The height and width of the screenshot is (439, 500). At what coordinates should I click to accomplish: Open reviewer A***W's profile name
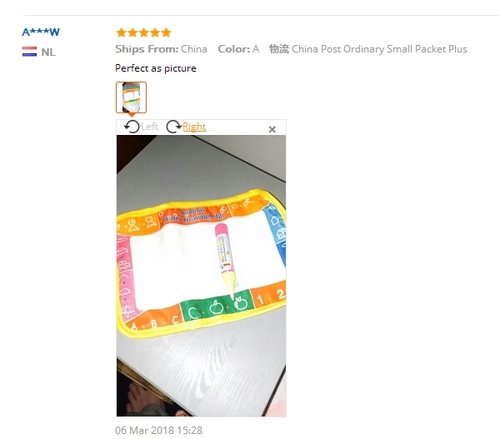[x=41, y=32]
